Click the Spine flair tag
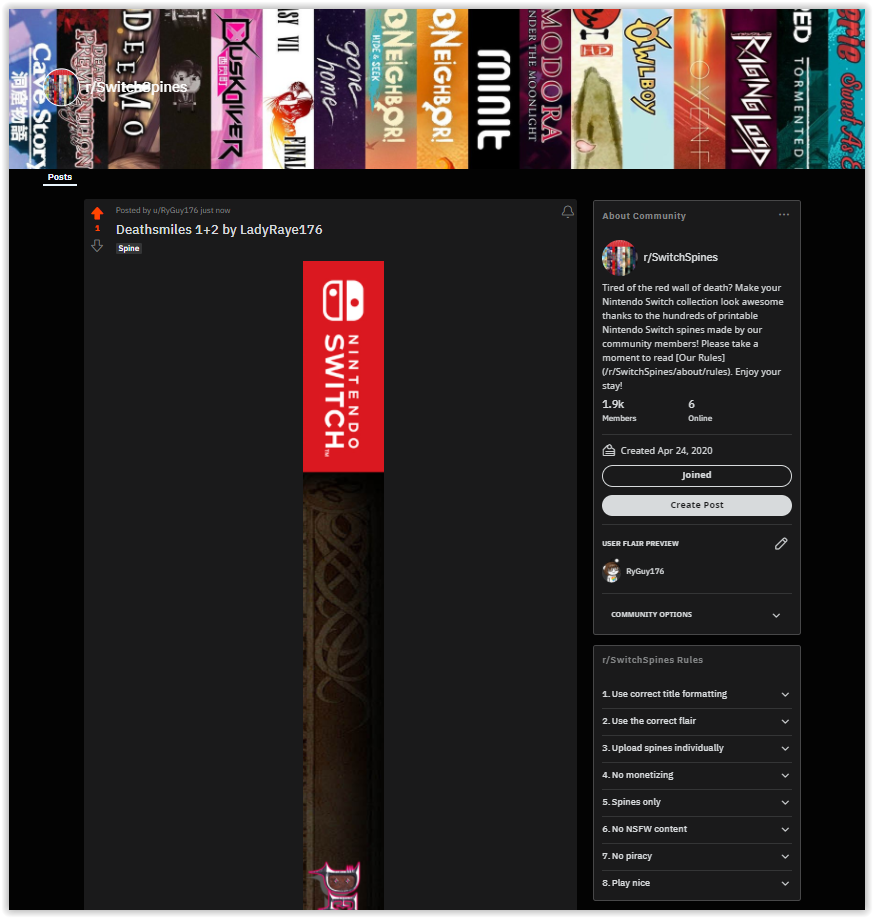The image size is (873, 918). click(129, 248)
